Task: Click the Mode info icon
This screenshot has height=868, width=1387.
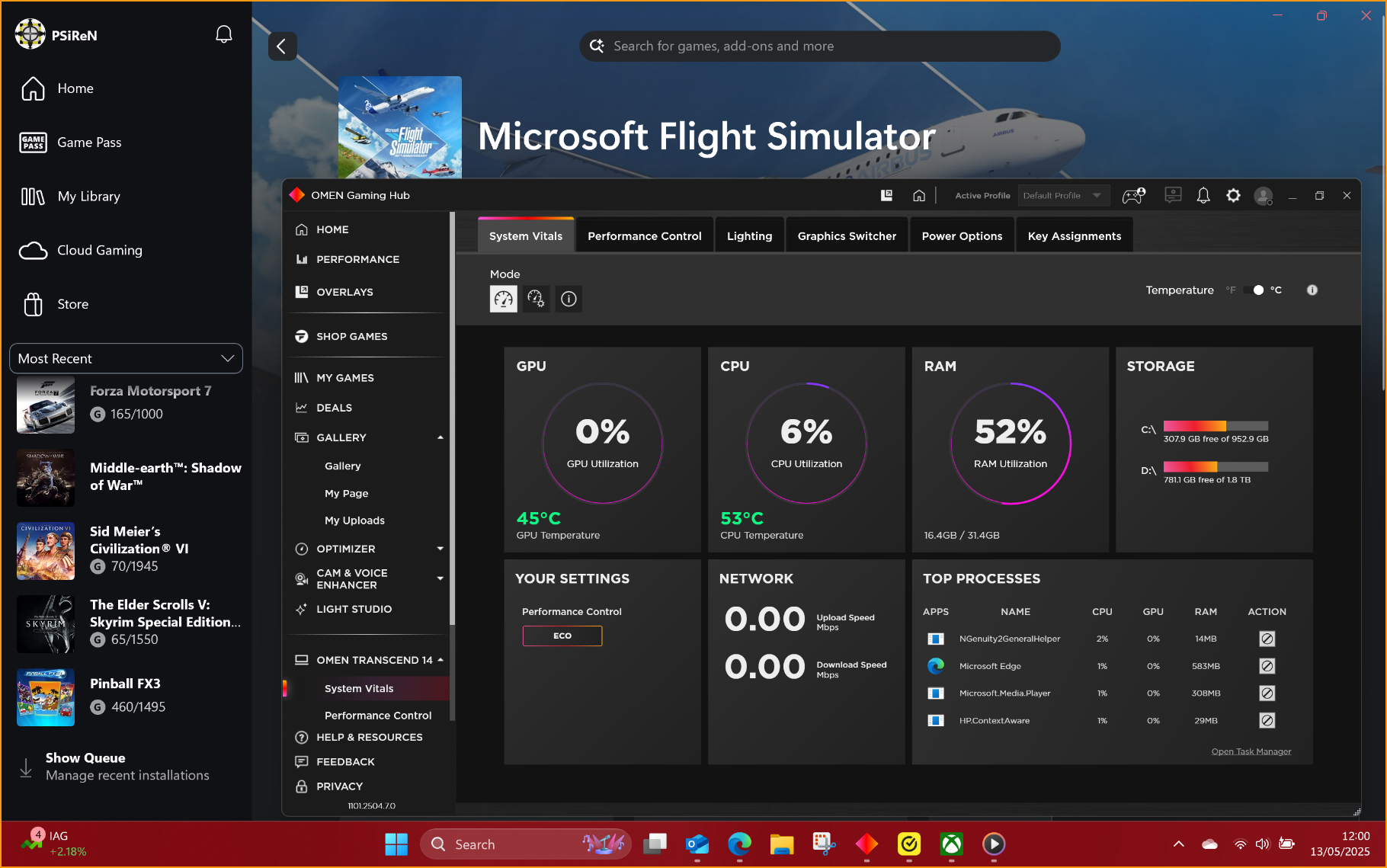Action: point(569,299)
